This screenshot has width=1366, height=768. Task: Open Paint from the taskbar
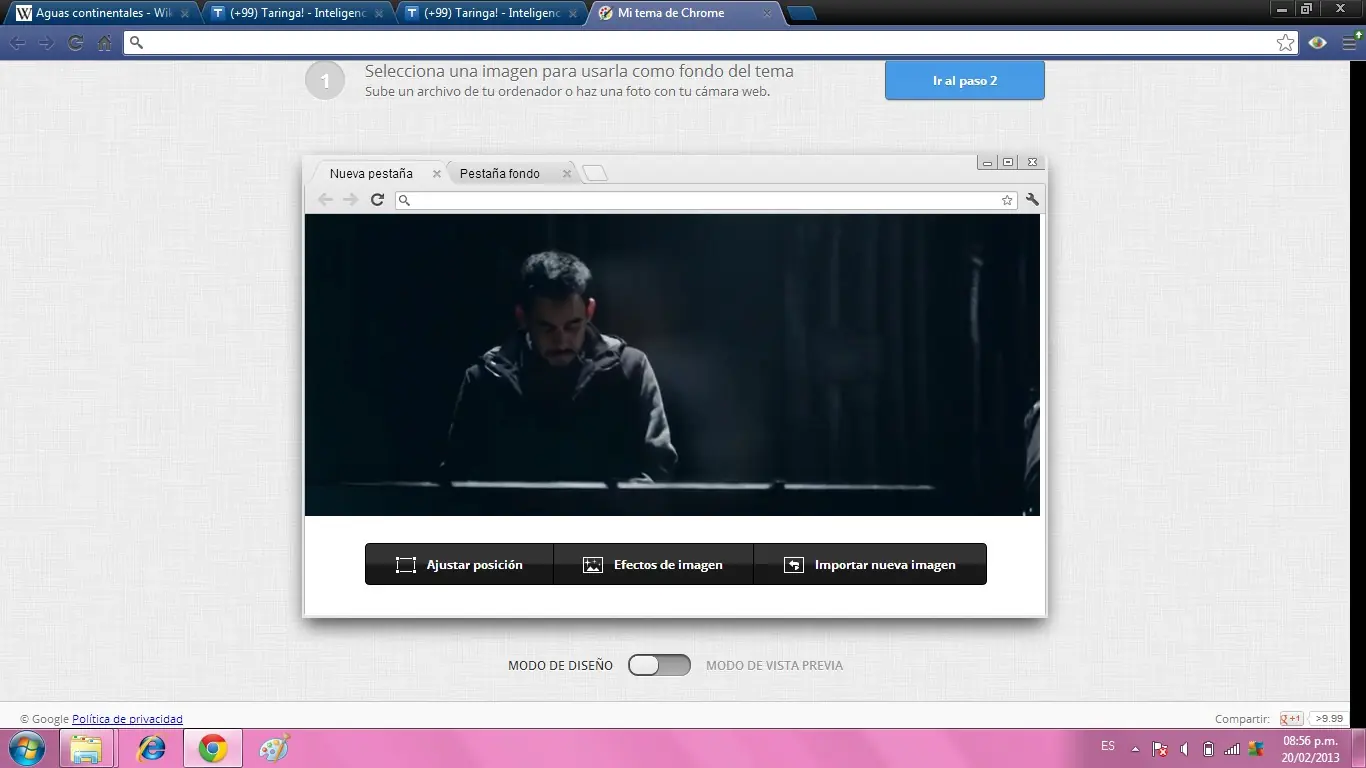click(273, 748)
